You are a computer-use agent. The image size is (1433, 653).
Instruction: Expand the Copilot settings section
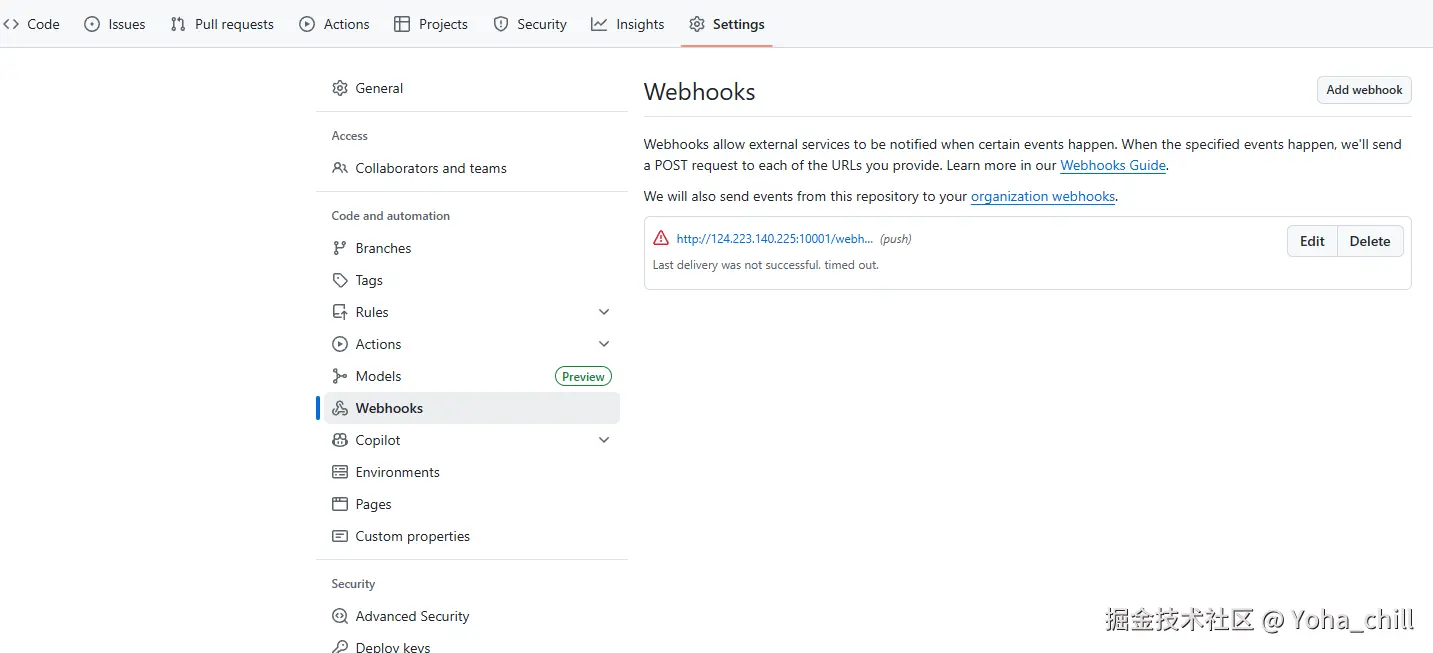pyautogui.click(x=604, y=440)
